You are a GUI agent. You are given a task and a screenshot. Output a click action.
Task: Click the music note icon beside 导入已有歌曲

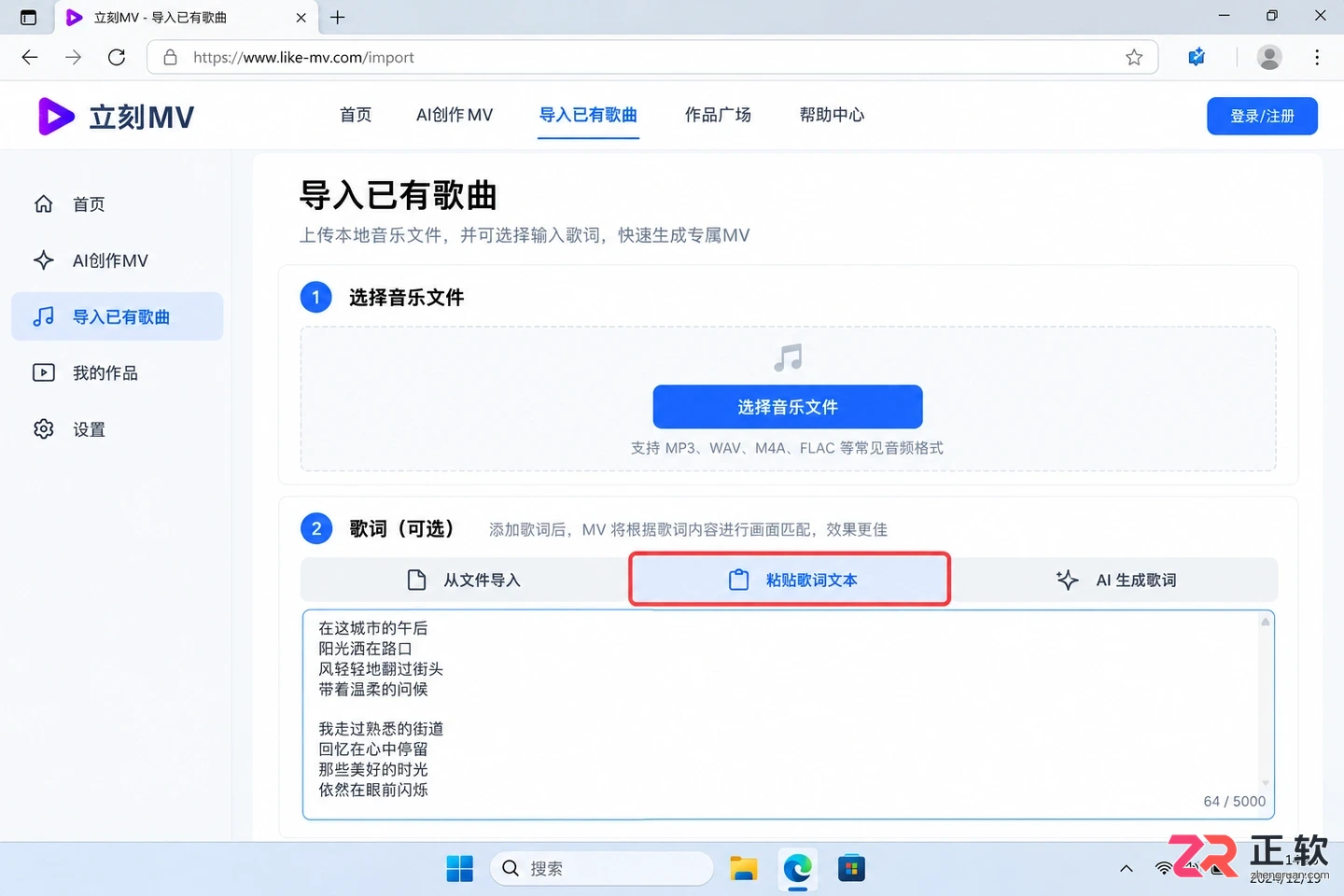pos(44,317)
